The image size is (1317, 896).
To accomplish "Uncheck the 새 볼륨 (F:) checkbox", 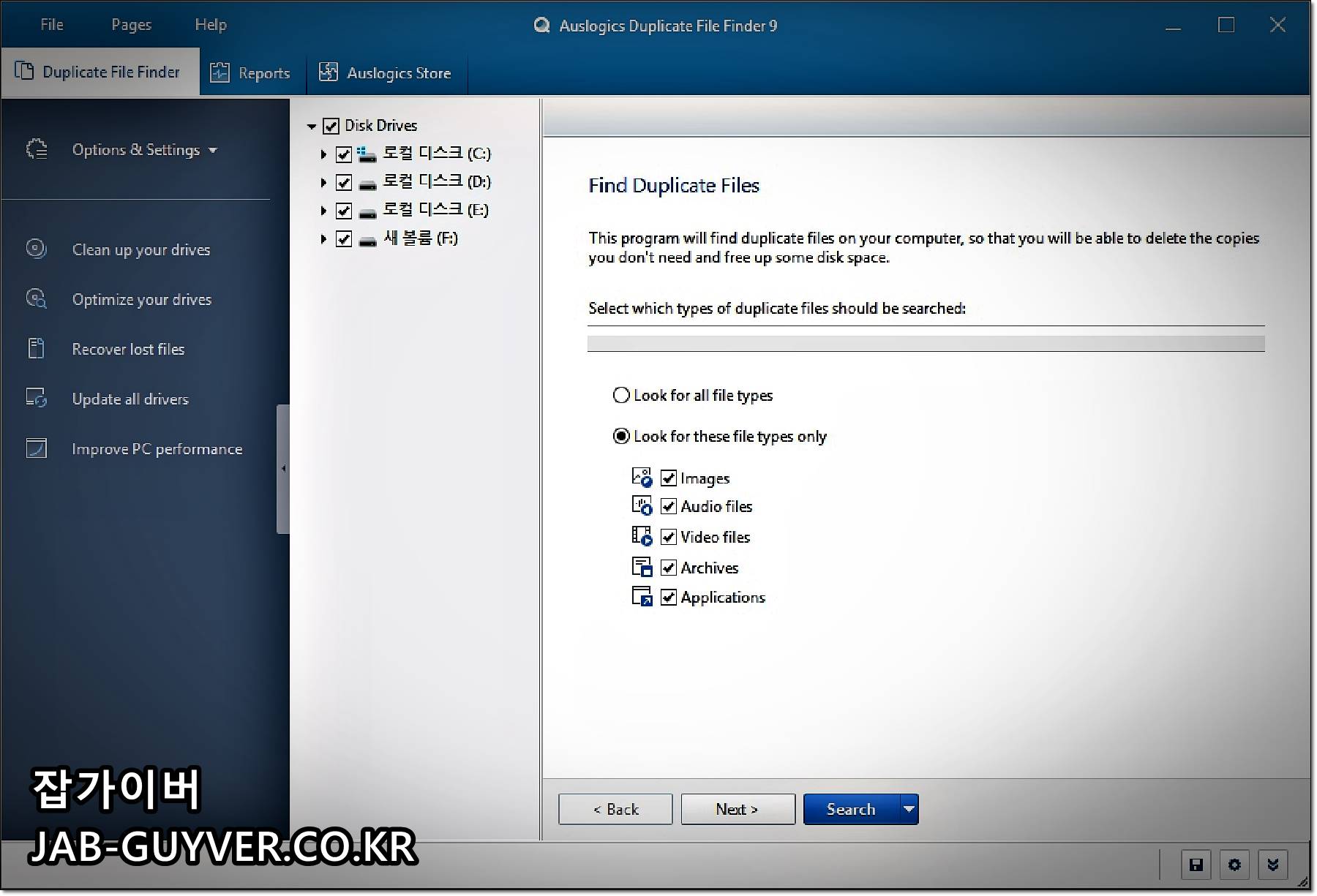I will coord(343,239).
